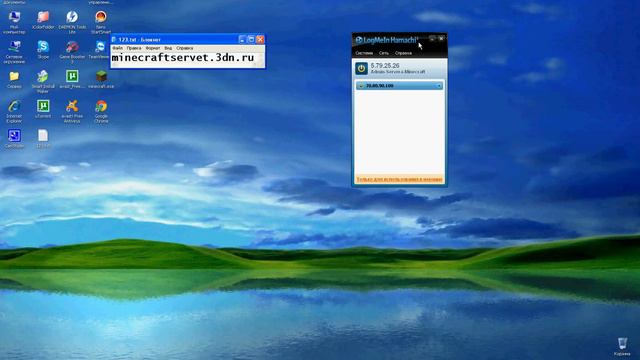The height and width of the screenshot is (360, 640).
Task: Click the Notepad 123.txt title bar
Action: coord(175,40)
